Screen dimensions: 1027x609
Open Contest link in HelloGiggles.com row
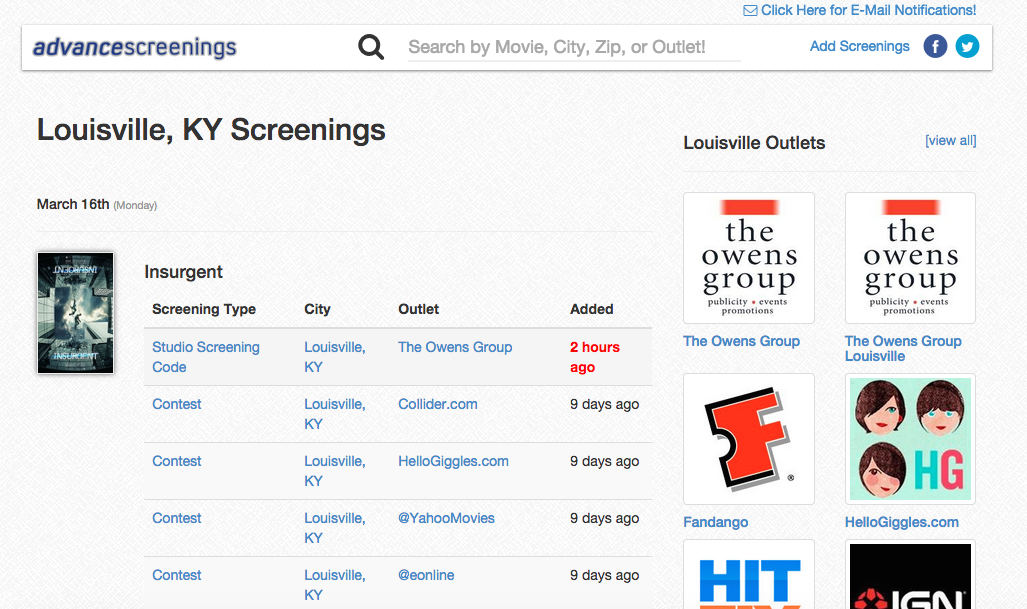click(176, 461)
